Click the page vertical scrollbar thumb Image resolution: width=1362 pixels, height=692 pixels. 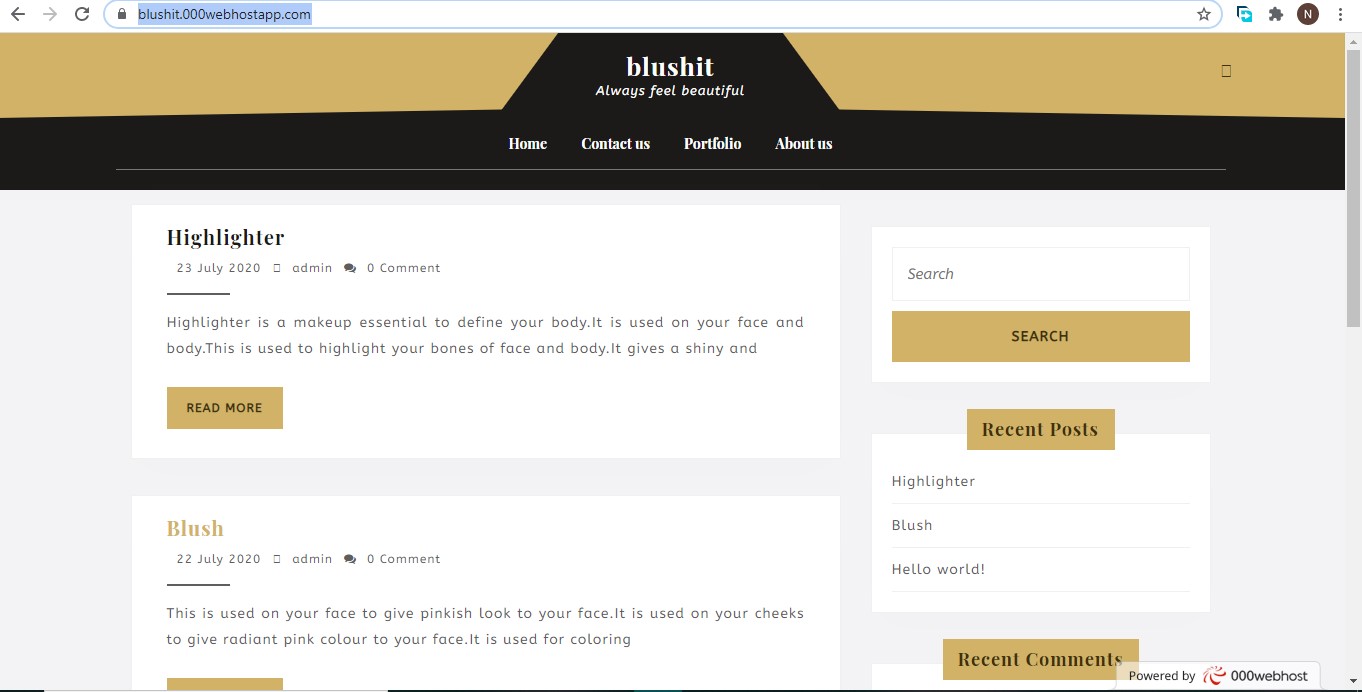pos(1353,188)
